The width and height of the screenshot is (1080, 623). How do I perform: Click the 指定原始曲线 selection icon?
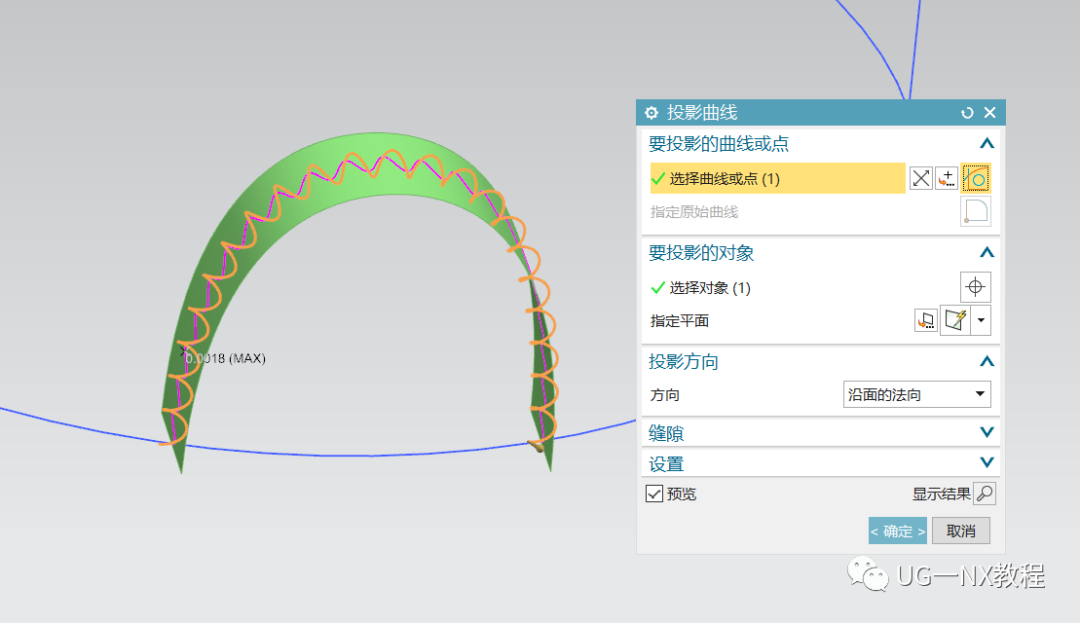click(975, 211)
